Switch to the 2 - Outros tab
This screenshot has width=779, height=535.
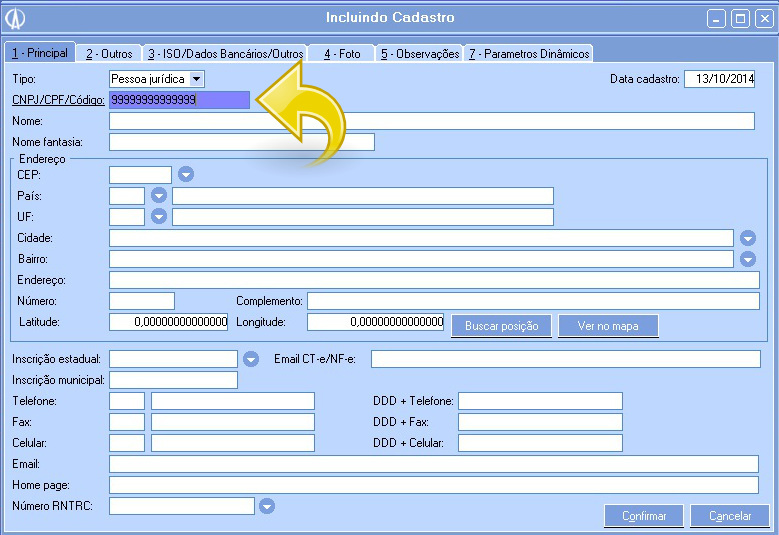point(109,53)
